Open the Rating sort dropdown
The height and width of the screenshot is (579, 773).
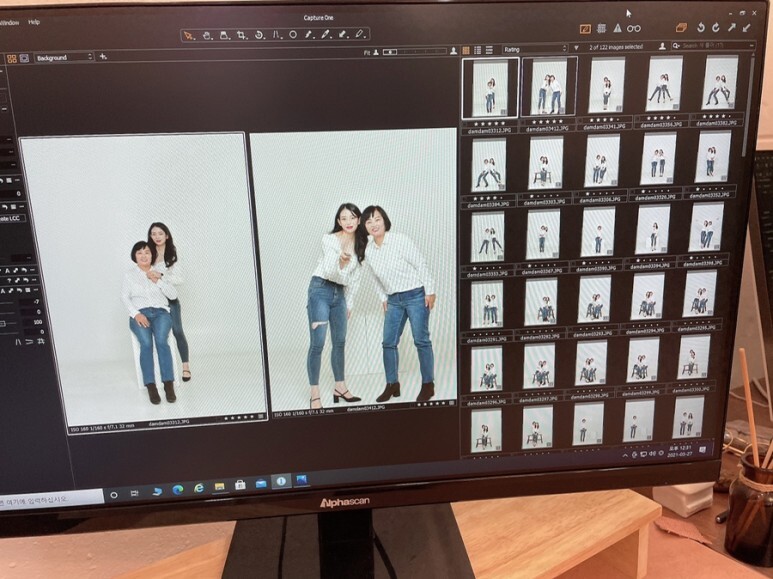click(535, 49)
